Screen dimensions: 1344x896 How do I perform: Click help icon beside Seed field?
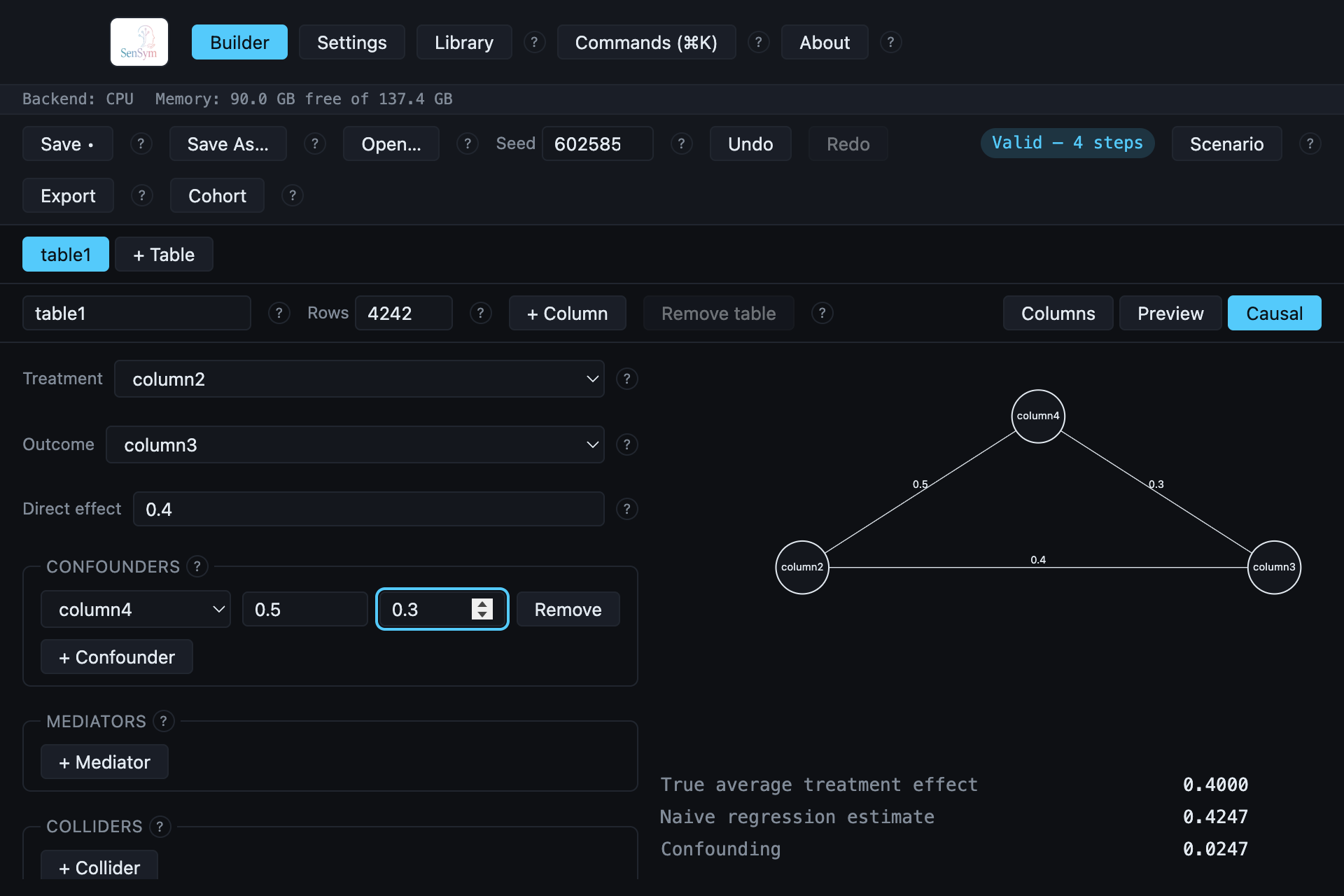pyautogui.click(x=681, y=143)
